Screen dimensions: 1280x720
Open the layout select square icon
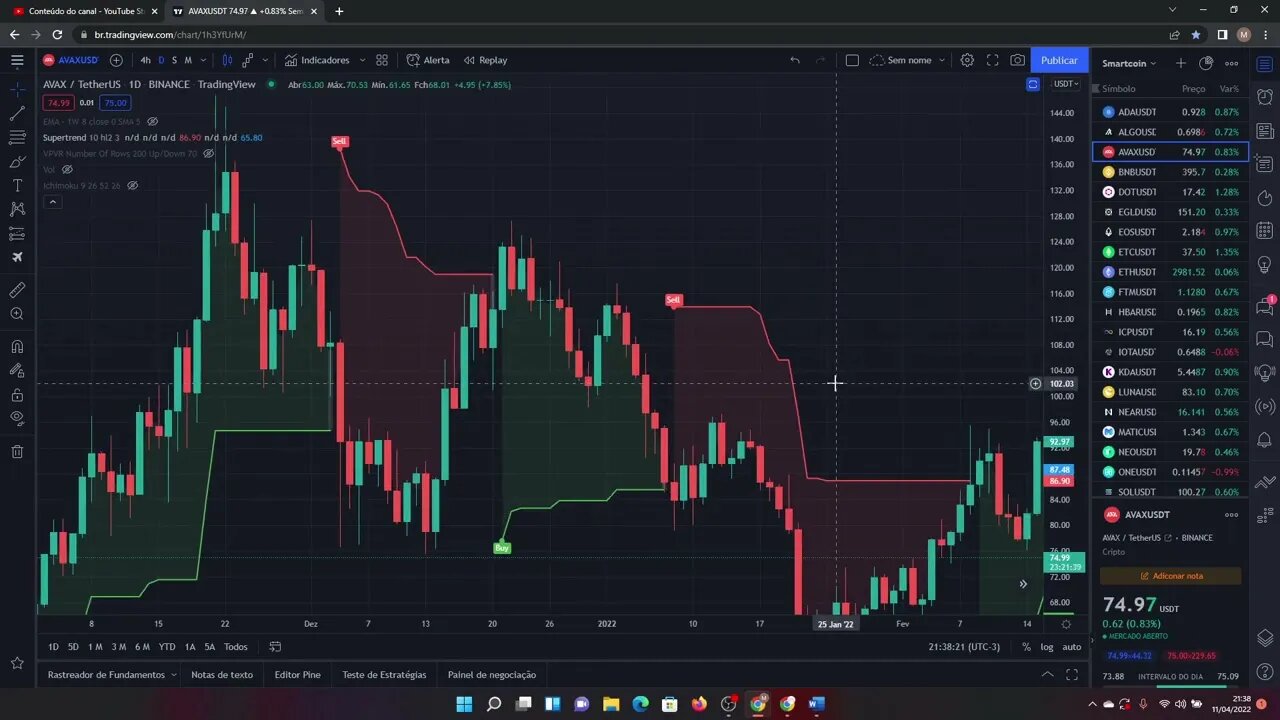pos(852,60)
